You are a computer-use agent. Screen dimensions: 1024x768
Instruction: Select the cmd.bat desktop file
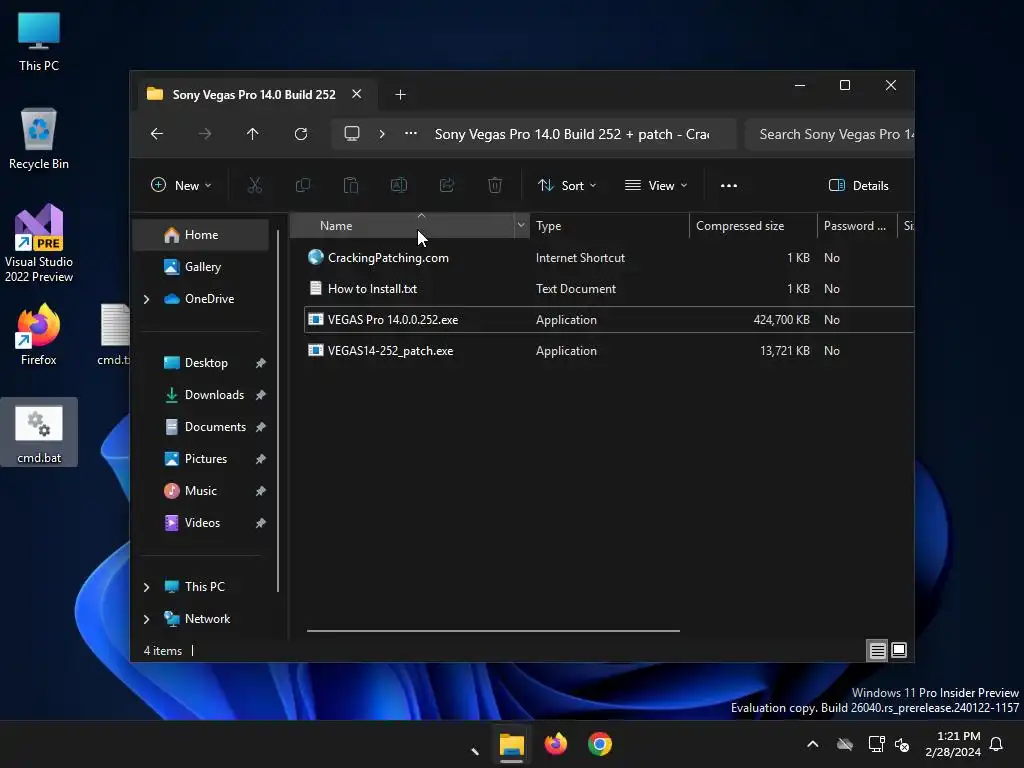(39, 432)
